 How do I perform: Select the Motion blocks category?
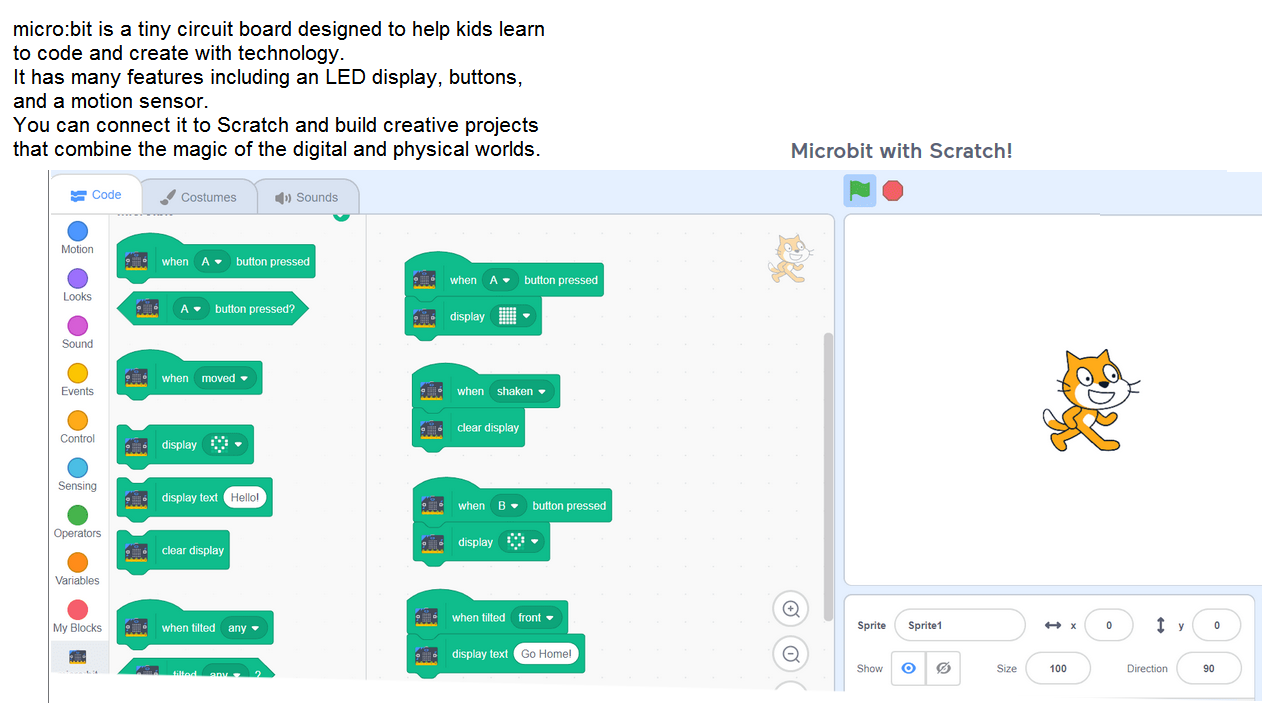click(x=77, y=238)
